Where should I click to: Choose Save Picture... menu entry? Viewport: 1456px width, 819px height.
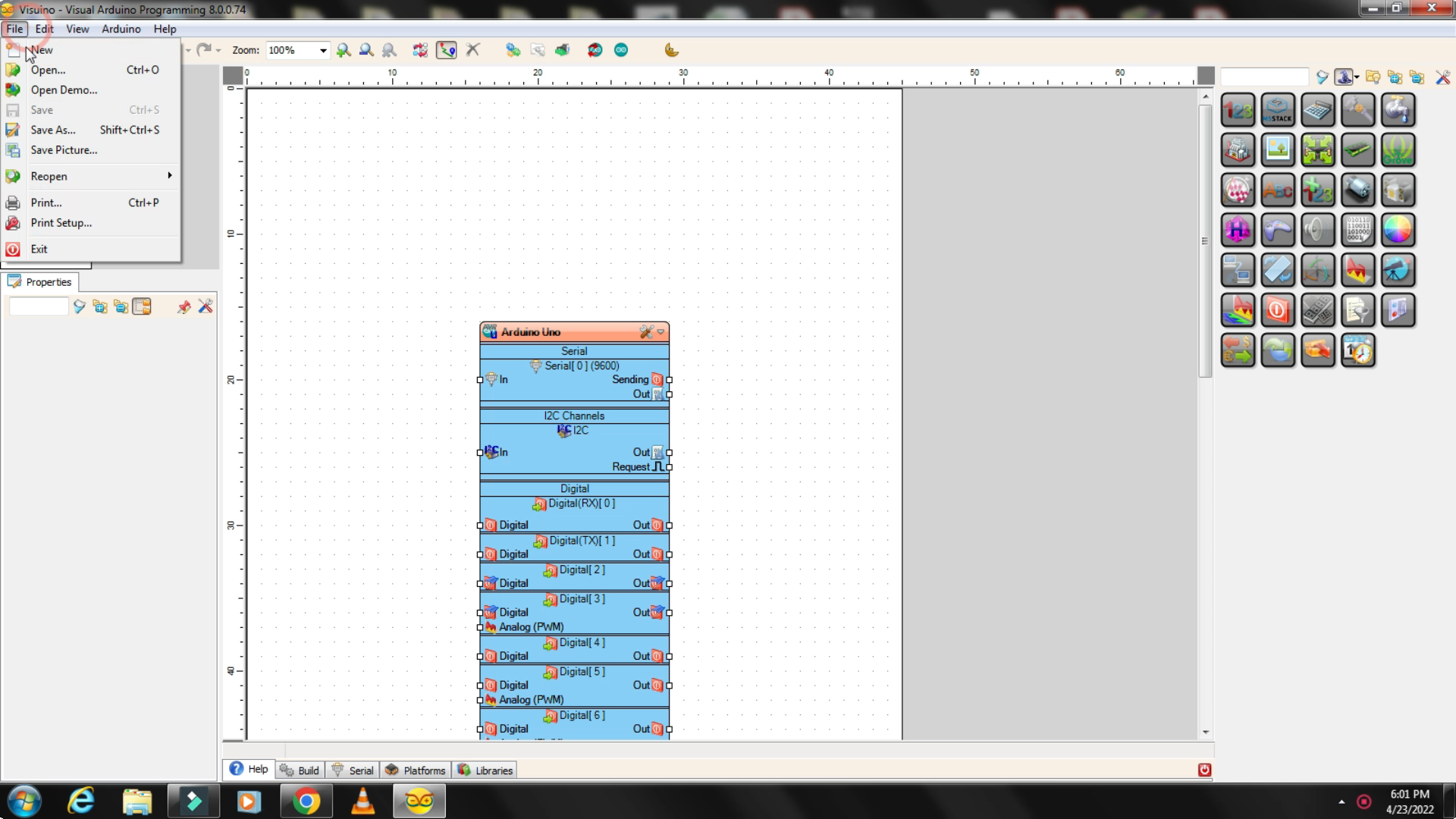click(91, 150)
